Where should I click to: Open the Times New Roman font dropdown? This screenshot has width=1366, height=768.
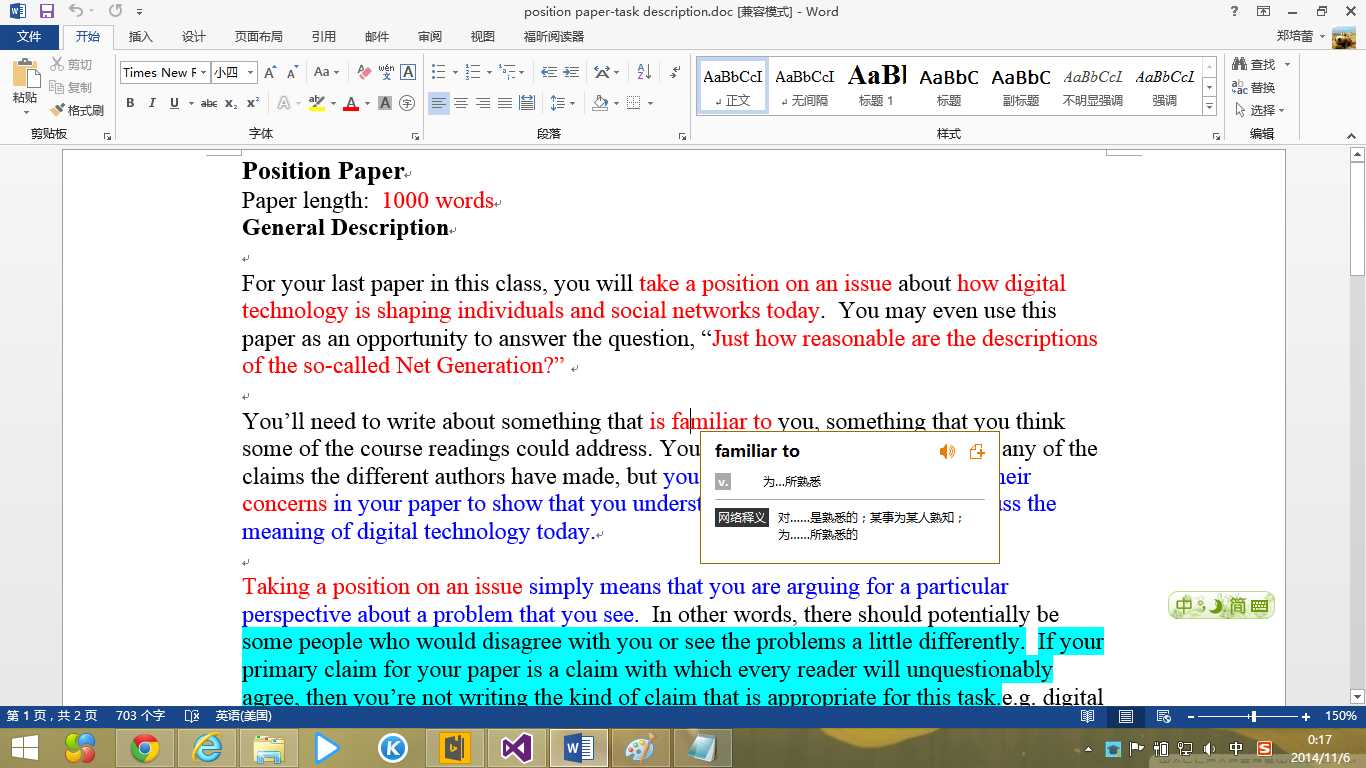point(203,72)
